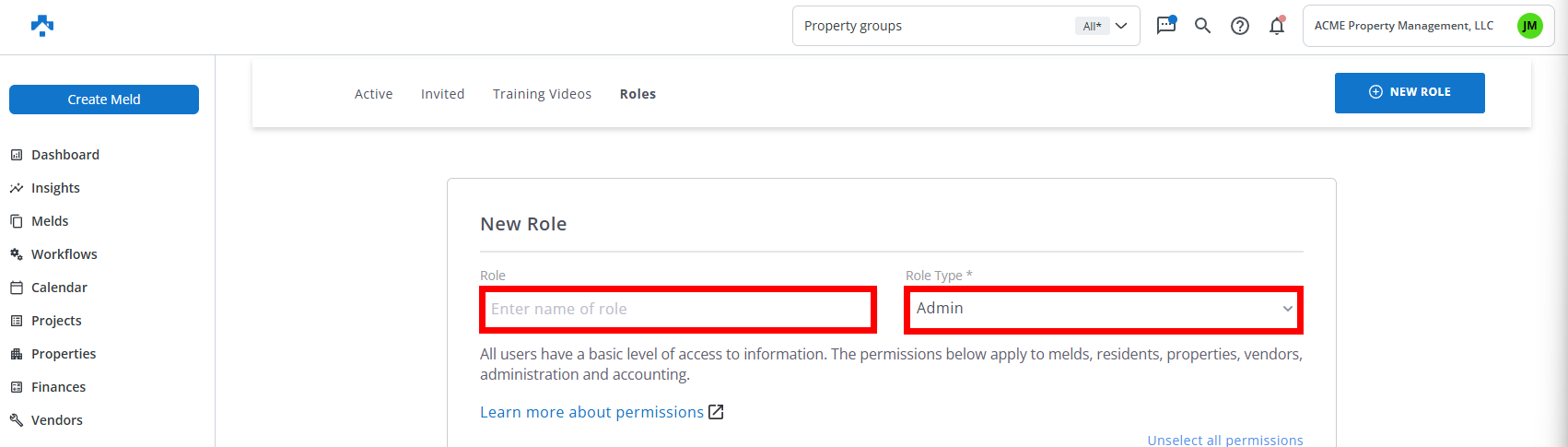Switch to the Training Videos tab
The width and height of the screenshot is (1568, 447).
542,94
